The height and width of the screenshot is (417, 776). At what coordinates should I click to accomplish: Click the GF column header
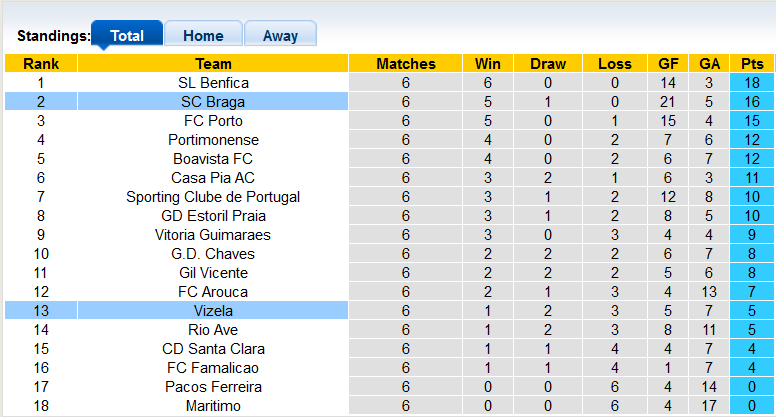coord(669,64)
